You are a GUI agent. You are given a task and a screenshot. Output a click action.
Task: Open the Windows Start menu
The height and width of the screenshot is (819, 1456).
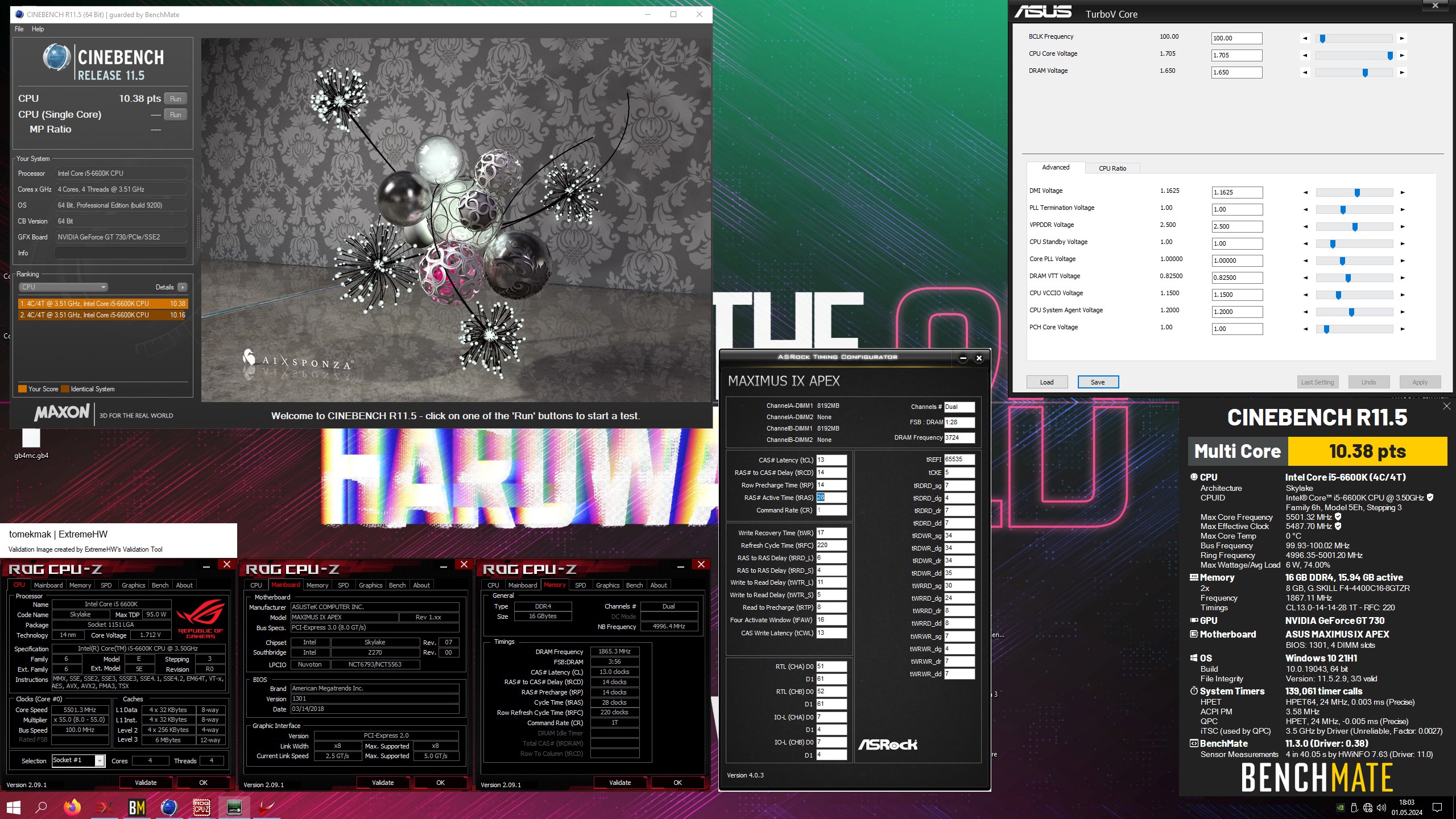(13, 807)
